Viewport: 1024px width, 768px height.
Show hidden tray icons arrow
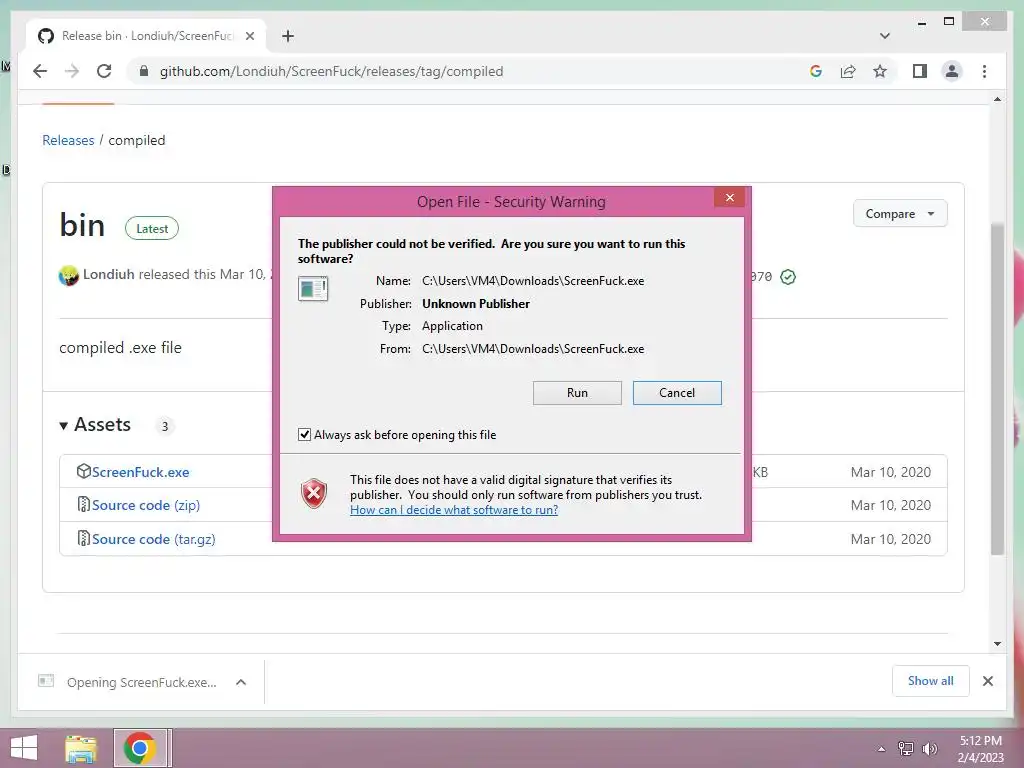881,749
